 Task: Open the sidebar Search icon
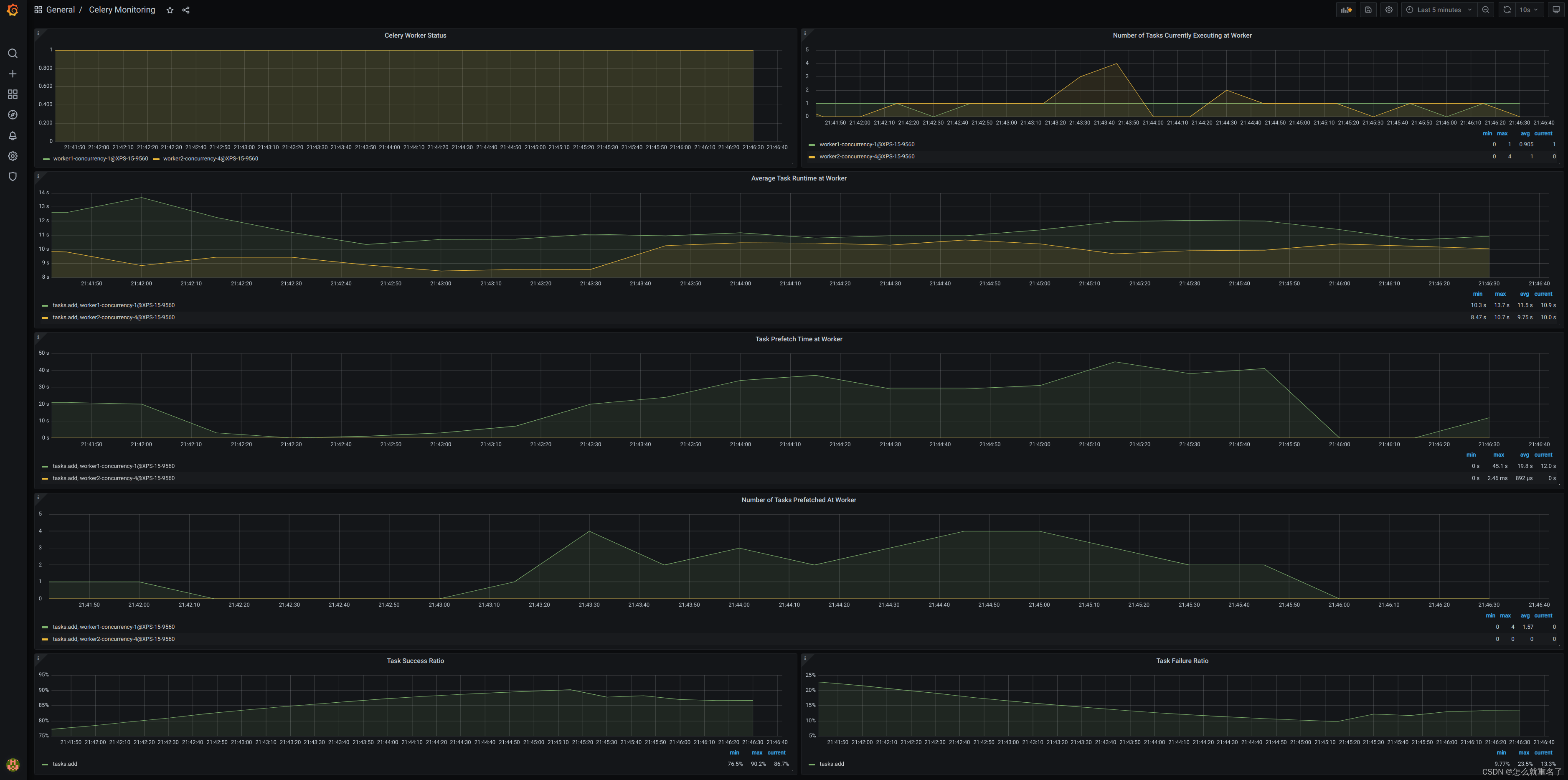pyautogui.click(x=12, y=53)
